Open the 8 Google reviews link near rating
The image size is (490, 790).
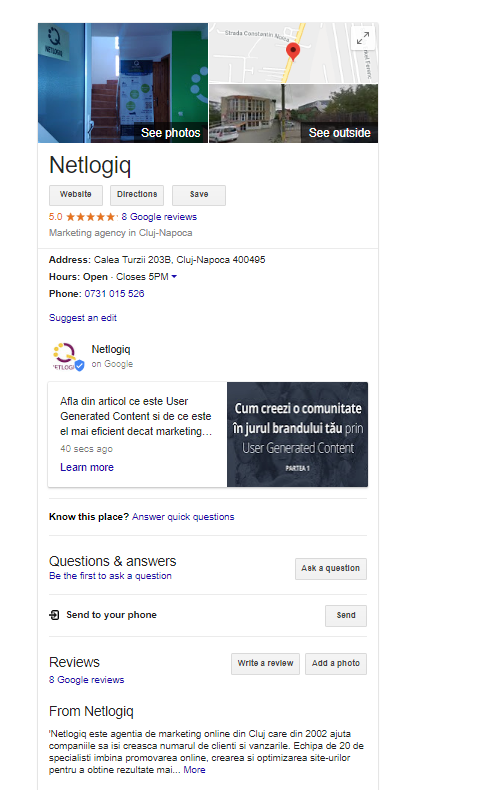[x=159, y=217]
